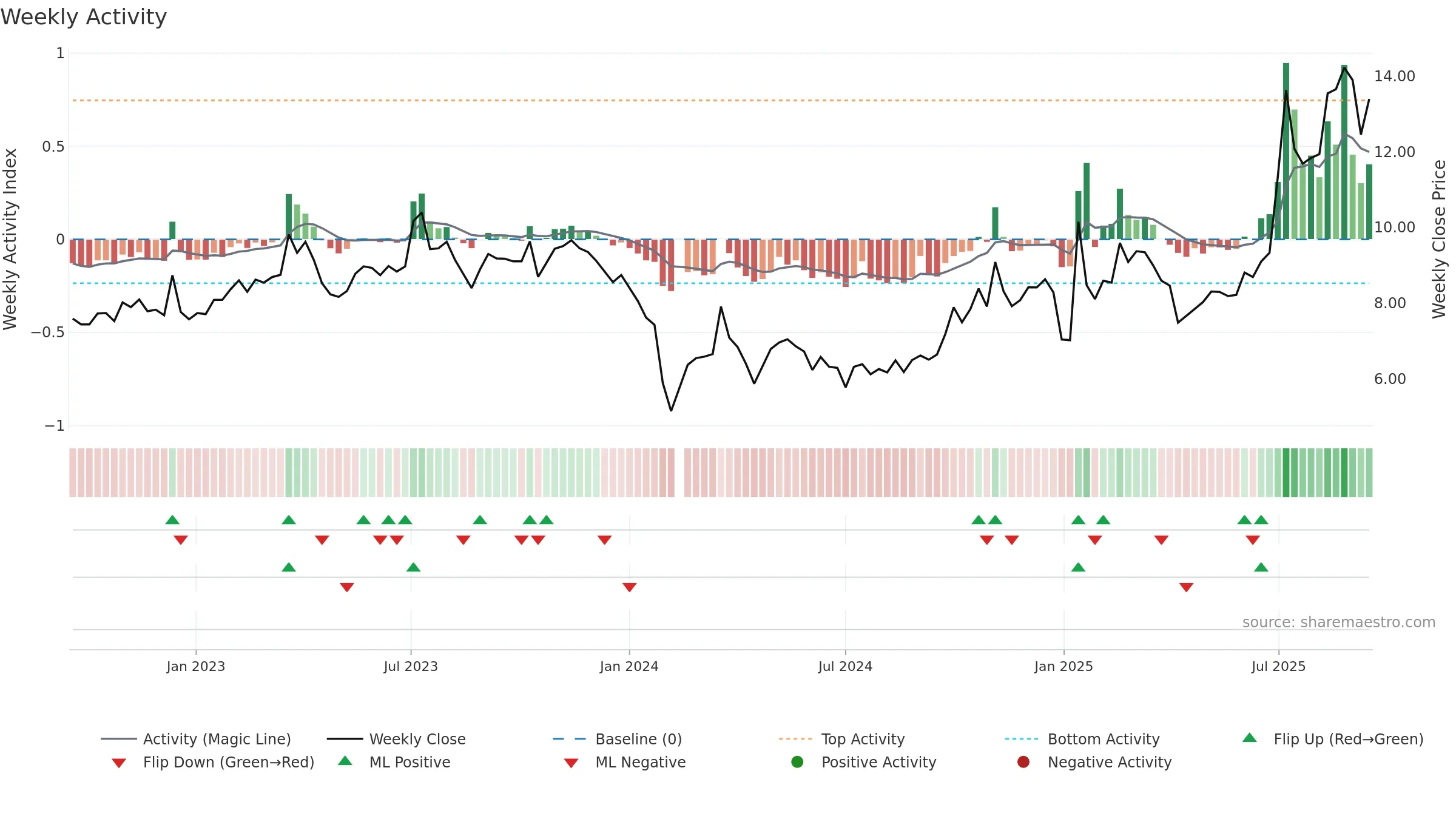Toggle the Flip Up (Red→Green) legend entry

point(1332,739)
